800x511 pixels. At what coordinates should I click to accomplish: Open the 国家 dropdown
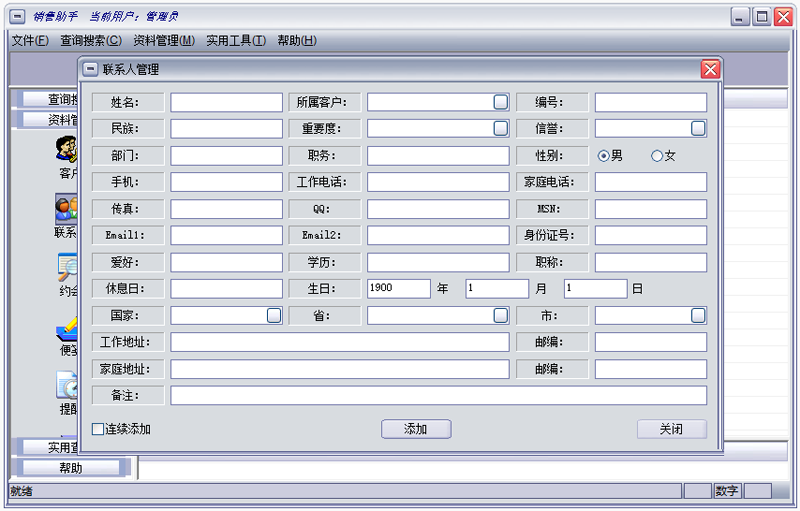point(274,315)
